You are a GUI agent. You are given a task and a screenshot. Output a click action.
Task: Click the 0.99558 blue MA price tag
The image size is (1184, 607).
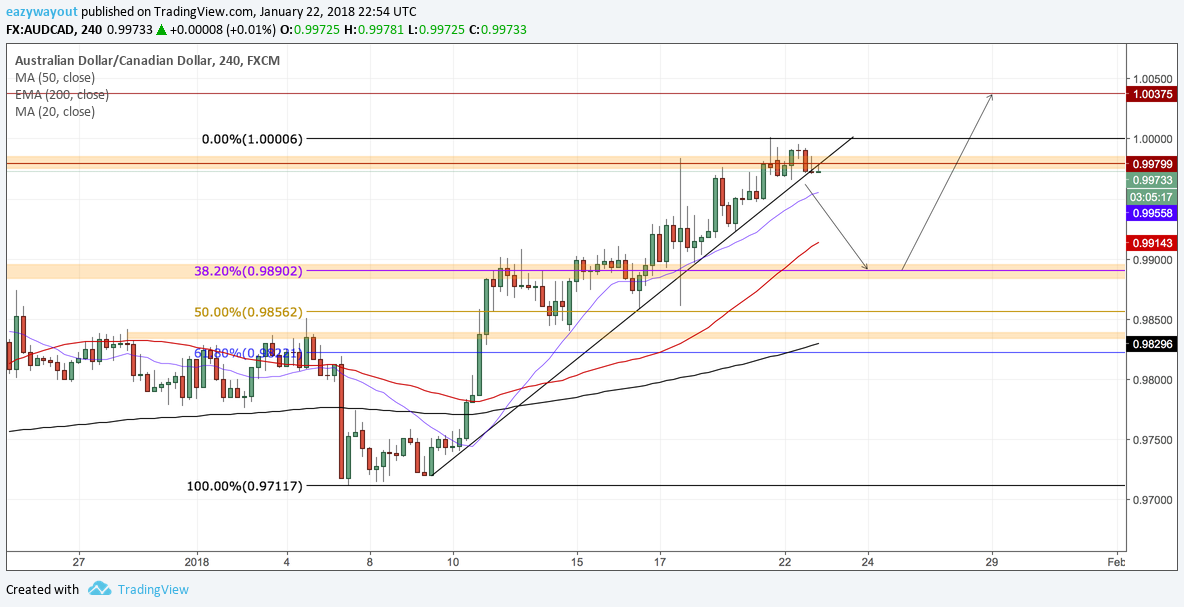[1154, 214]
